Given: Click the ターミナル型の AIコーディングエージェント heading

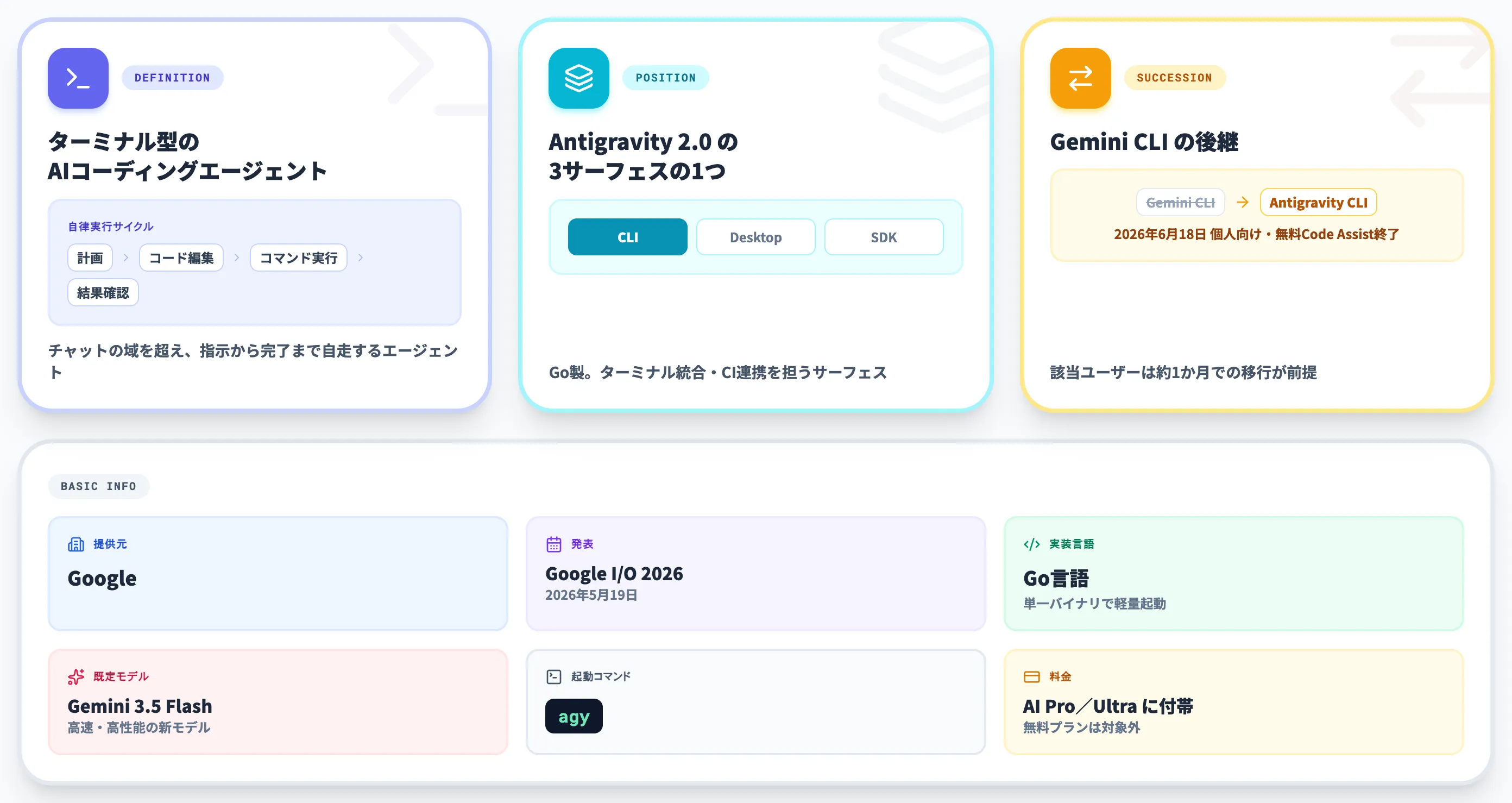Looking at the screenshot, I should pyautogui.click(x=187, y=156).
